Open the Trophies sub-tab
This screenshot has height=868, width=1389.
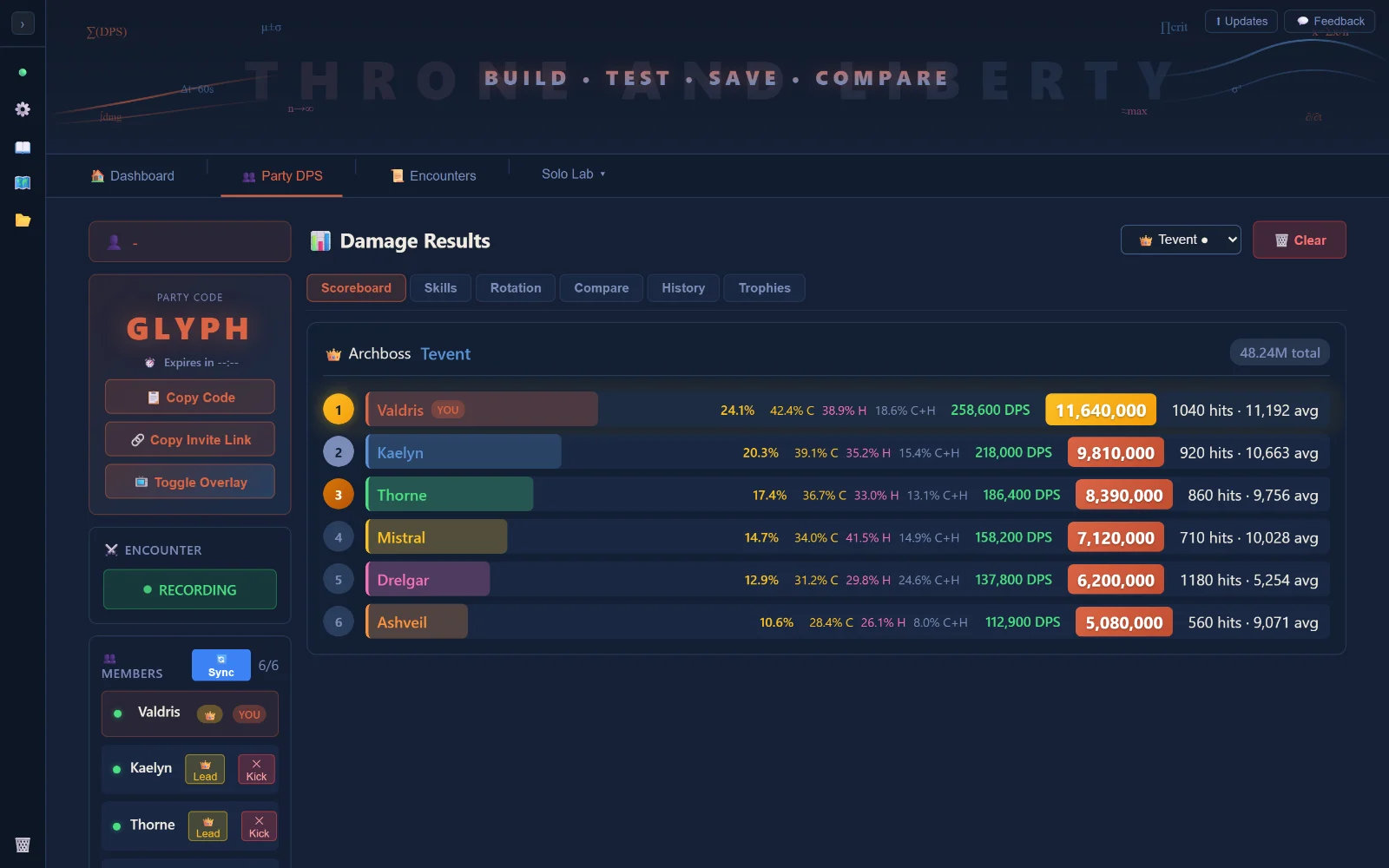(x=764, y=288)
